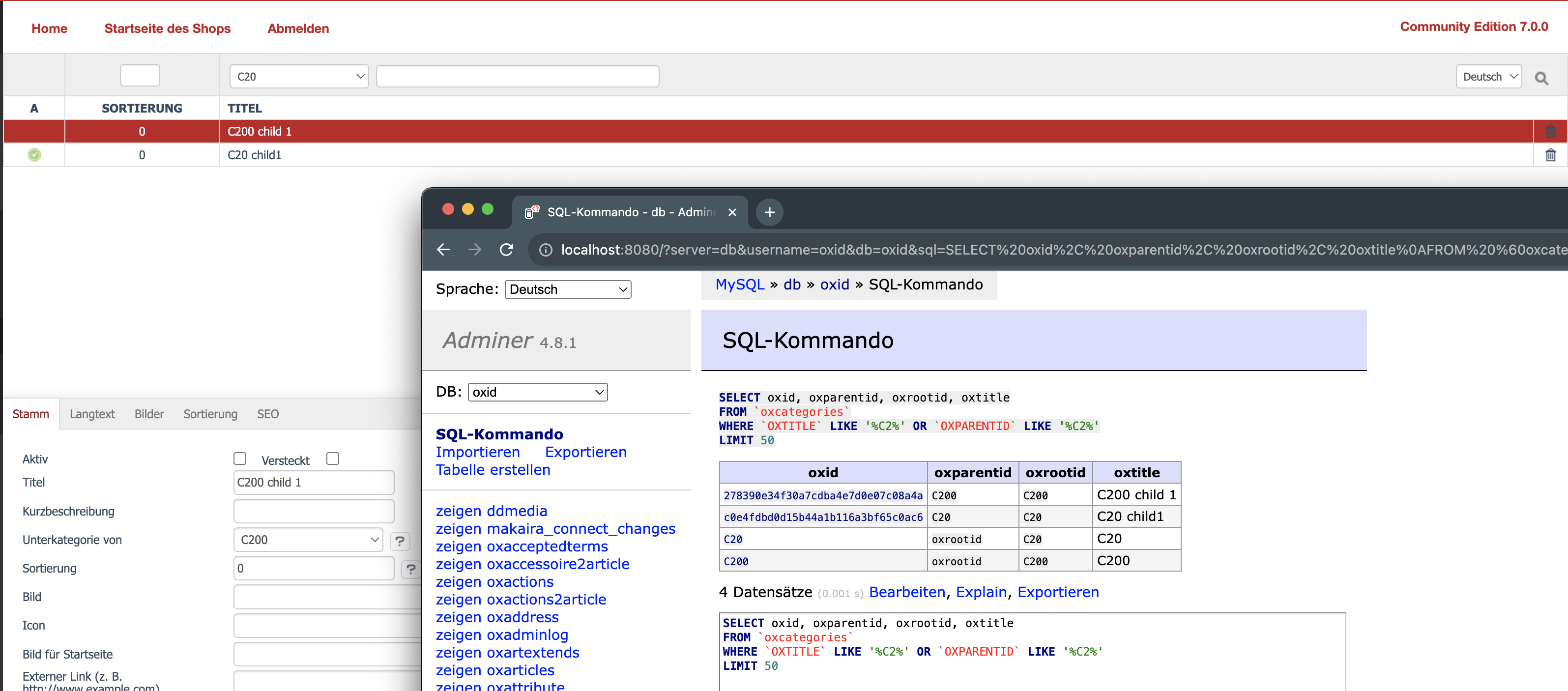Screen dimensions: 1568x691
Task: Open a new browser tab
Action: (x=769, y=212)
